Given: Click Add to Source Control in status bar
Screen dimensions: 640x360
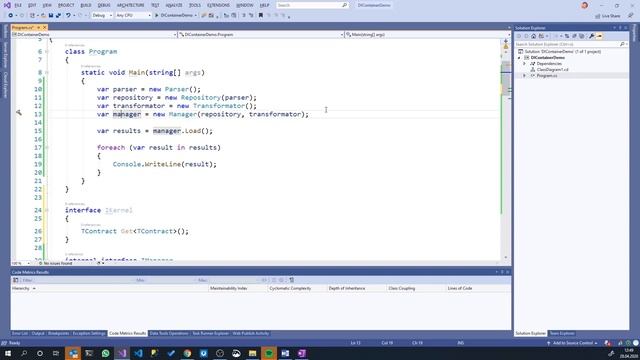Looking at the screenshot, I should point(572,343).
